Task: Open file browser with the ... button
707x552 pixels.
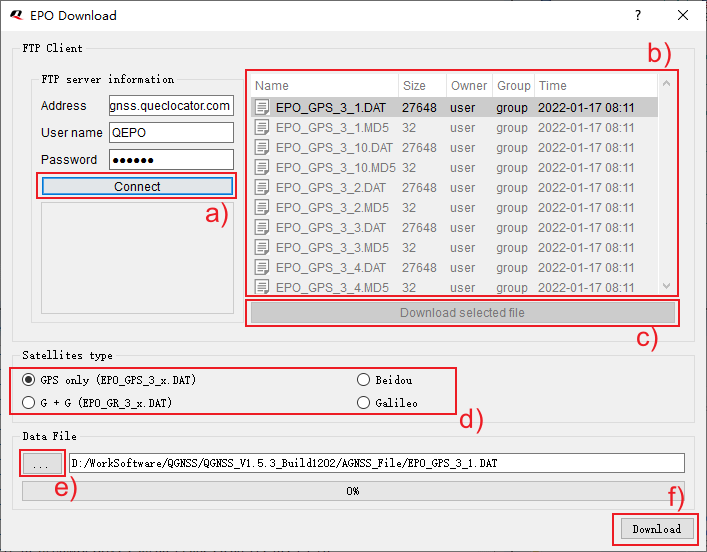Action: tap(41, 464)
